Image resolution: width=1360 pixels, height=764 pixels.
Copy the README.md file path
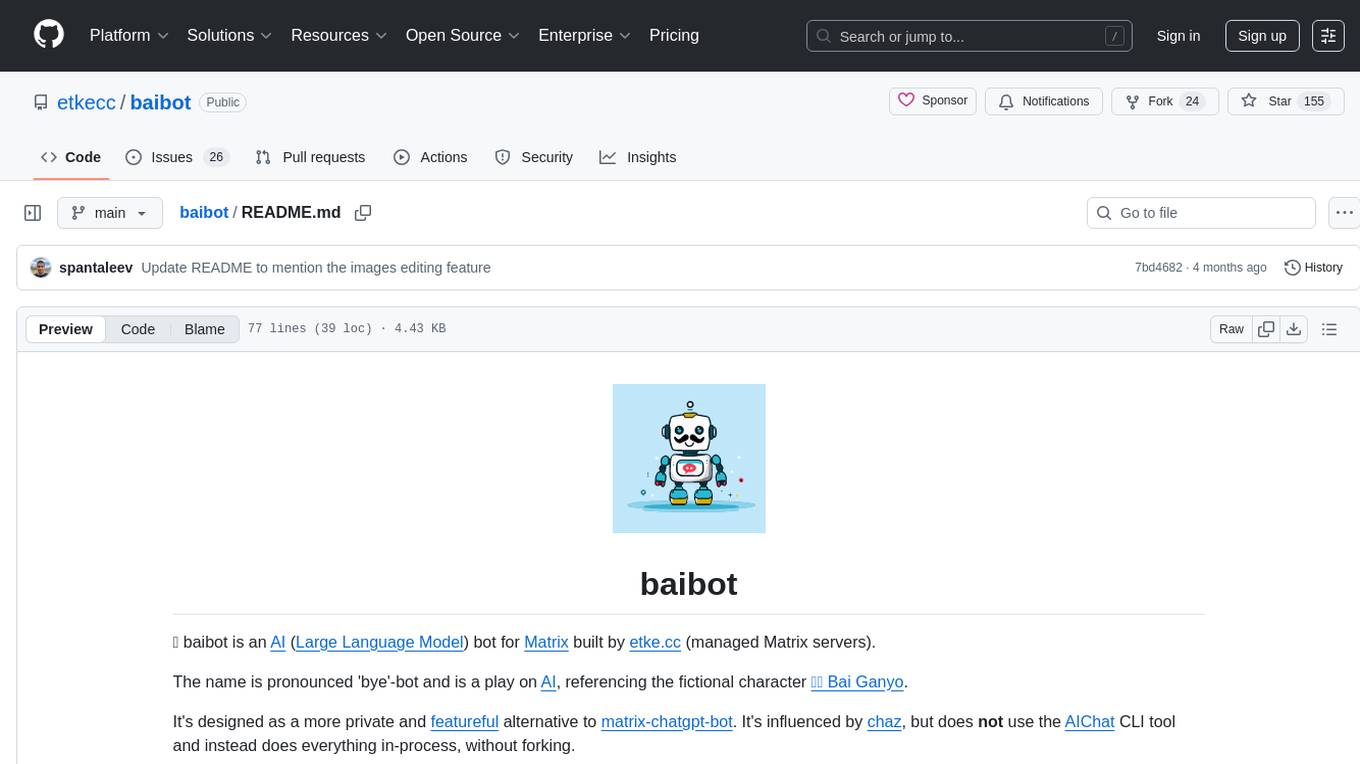click(363, 212)
